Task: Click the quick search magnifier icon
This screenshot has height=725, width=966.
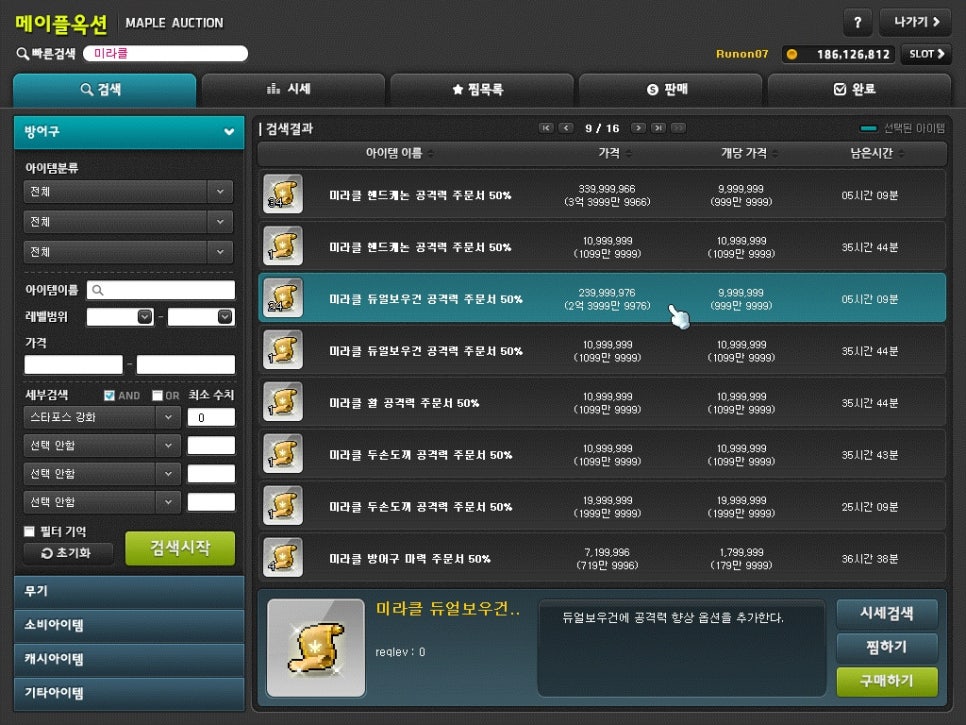Action: pyautogui.click(x=22, y=54)
